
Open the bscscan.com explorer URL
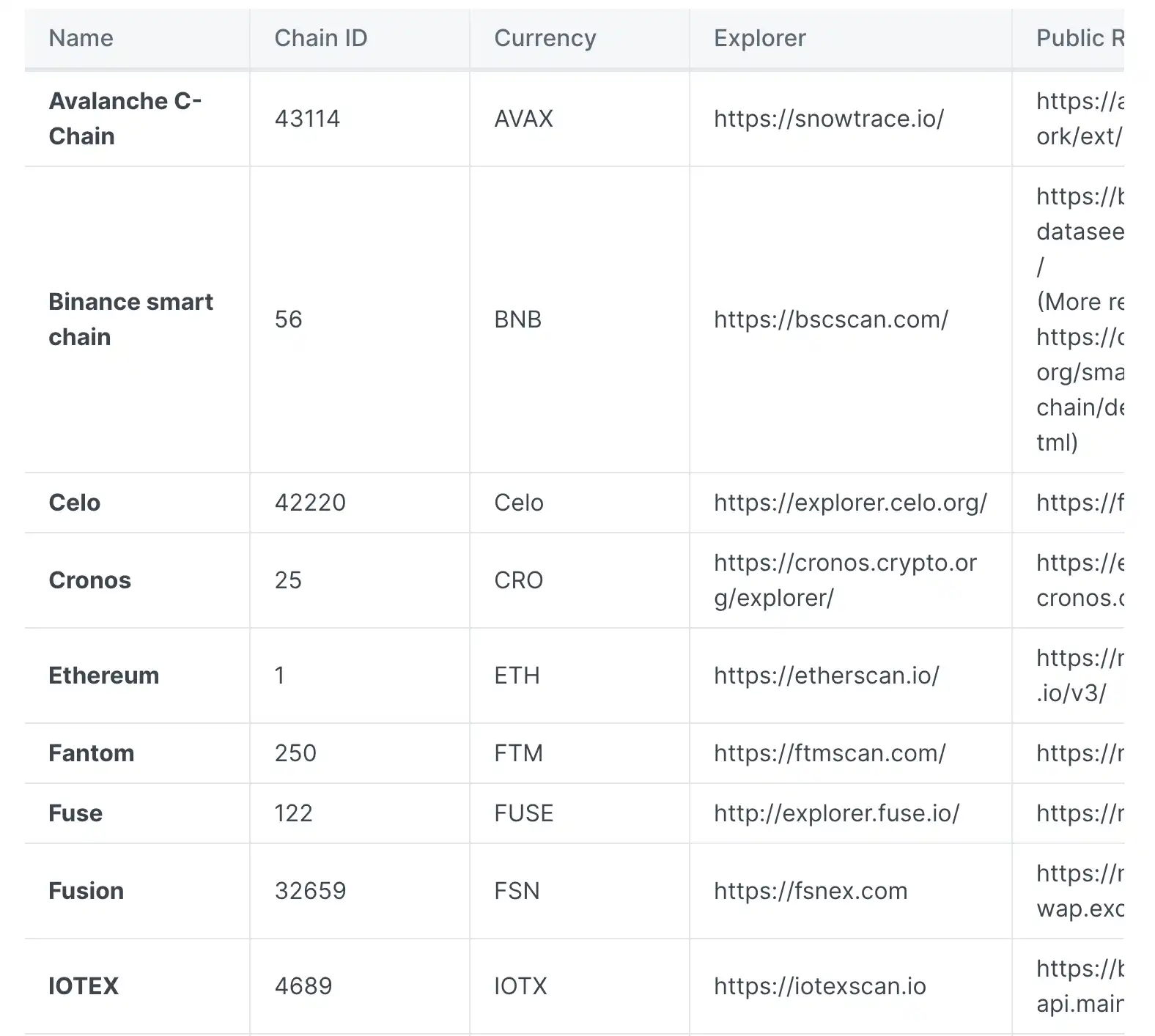(831, 319)
